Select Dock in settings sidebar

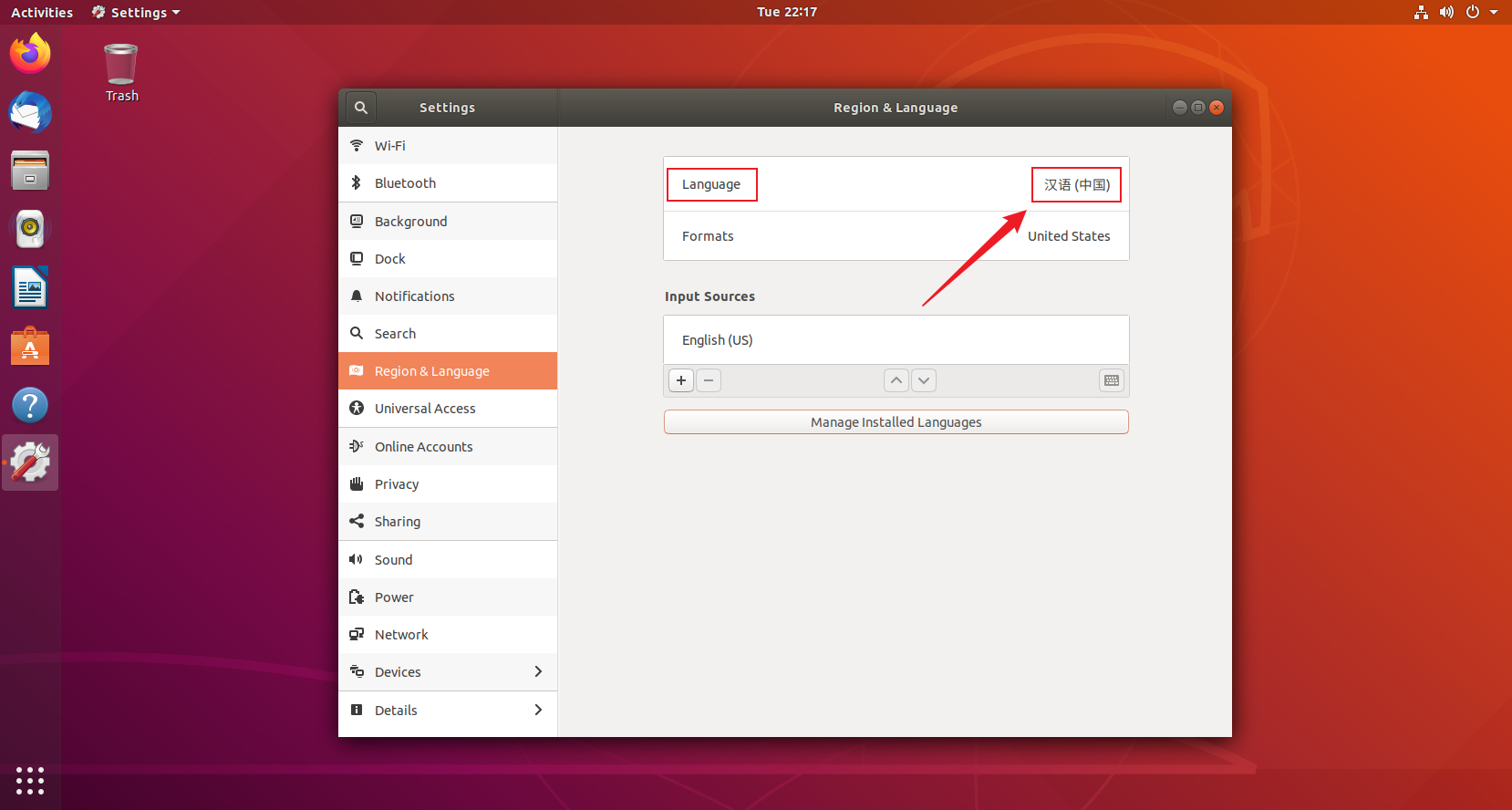point(448,259)
